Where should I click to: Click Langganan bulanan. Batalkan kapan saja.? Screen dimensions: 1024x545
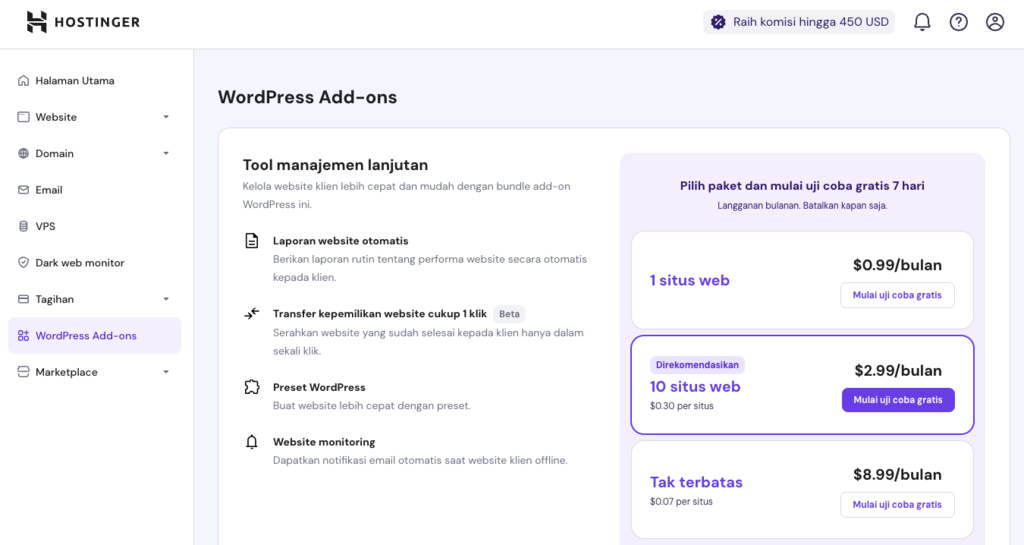click(x=802, y=206)
